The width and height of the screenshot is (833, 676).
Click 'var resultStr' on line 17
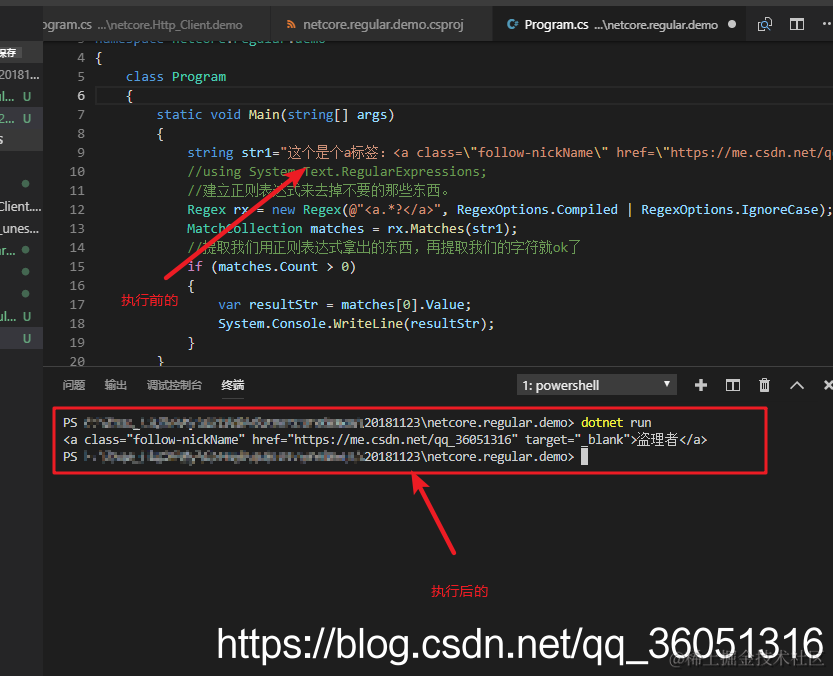tap(268, 305)
